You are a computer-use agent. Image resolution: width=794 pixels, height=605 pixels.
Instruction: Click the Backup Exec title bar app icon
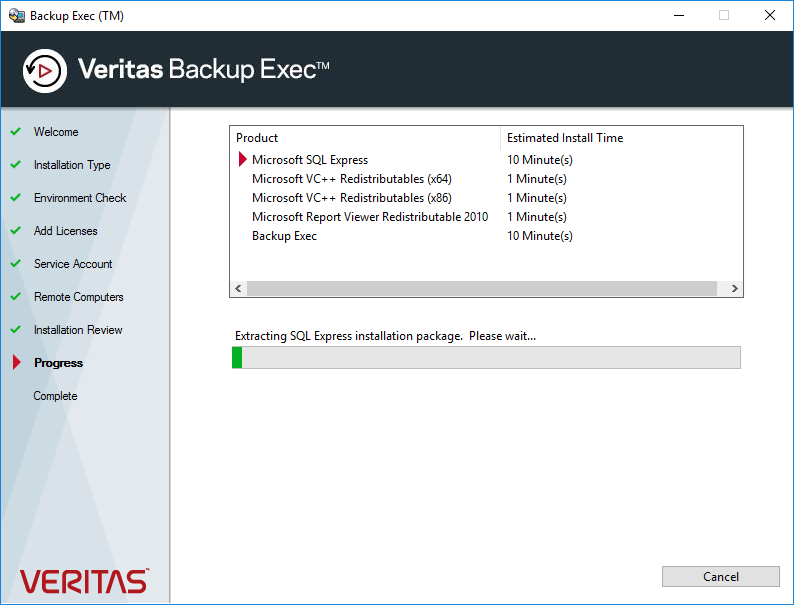[x=16, y=16]
